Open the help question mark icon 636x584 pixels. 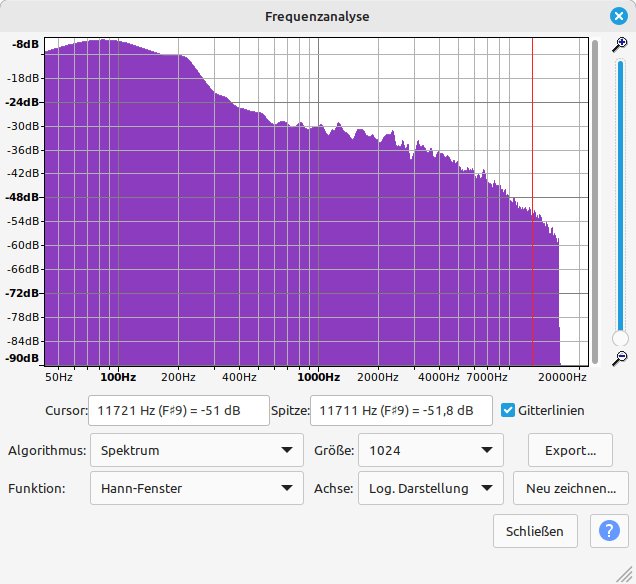(609, 530)
